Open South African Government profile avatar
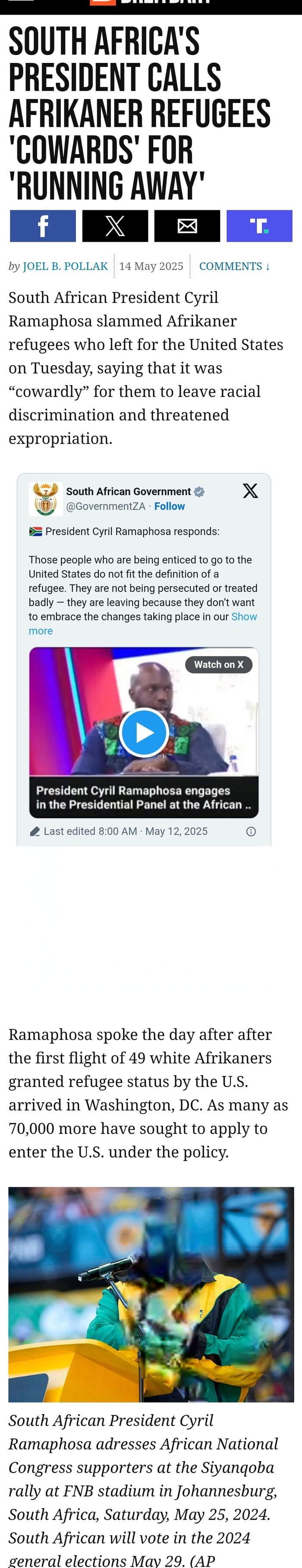This screenshot has height=1568, width=302. pos(45,498)
